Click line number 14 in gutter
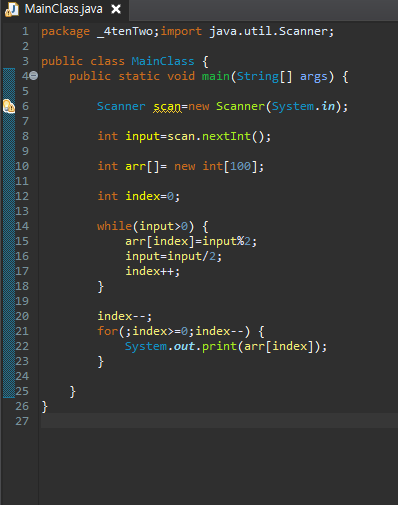The height and width of the screenshot is (505, 398). point(22,226)
